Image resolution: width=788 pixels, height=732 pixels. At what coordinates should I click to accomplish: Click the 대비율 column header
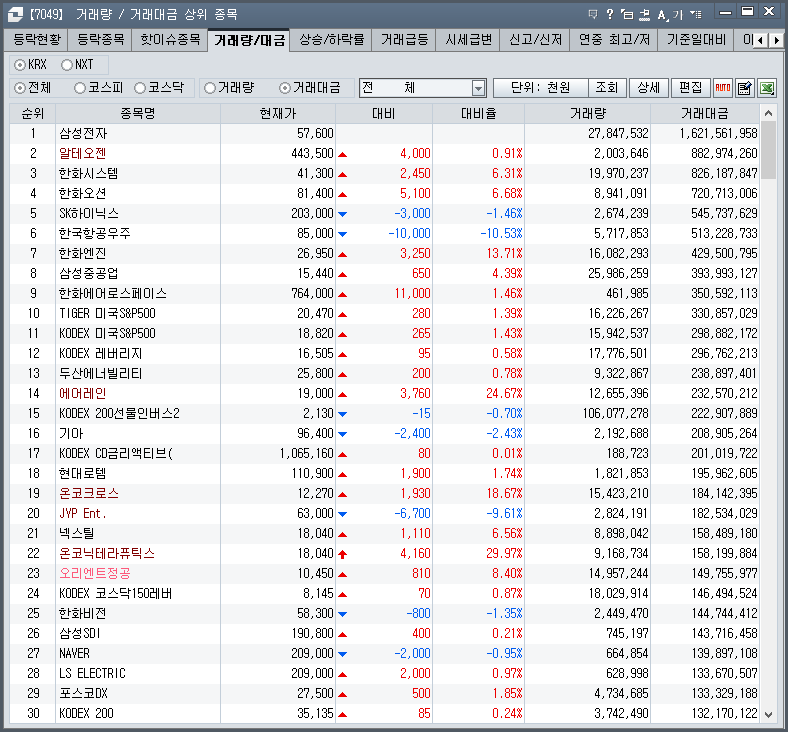pos(478,114)
